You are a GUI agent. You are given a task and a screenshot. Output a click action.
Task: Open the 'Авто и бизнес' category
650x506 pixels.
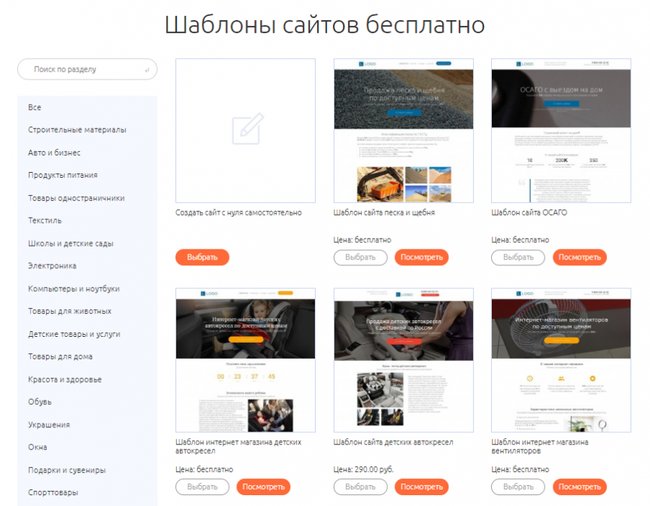point(55,153)
